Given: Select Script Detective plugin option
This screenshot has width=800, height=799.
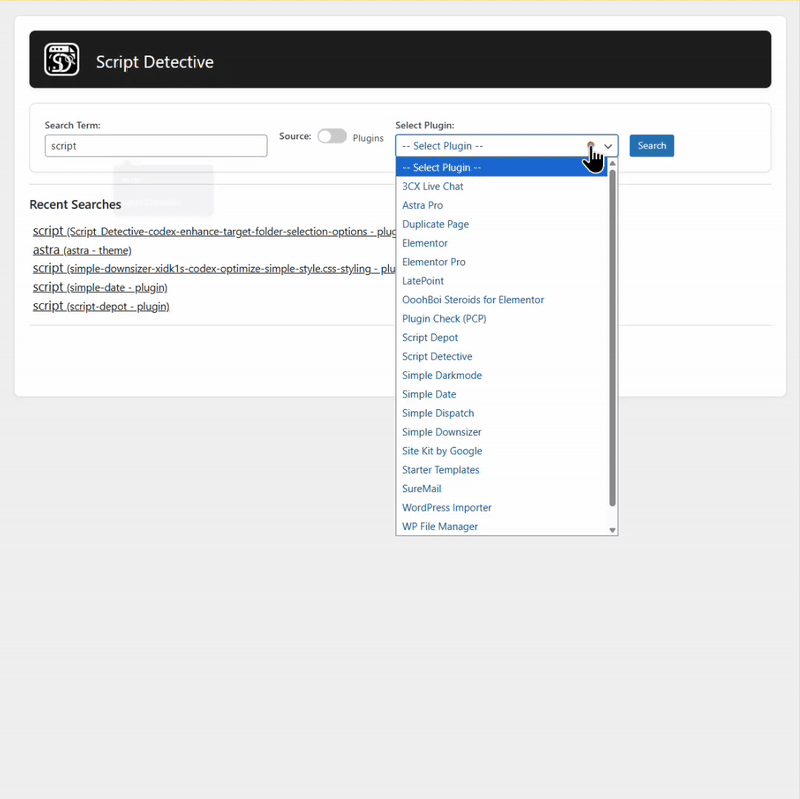Looking at the screenshot, I should pos(502,356).
